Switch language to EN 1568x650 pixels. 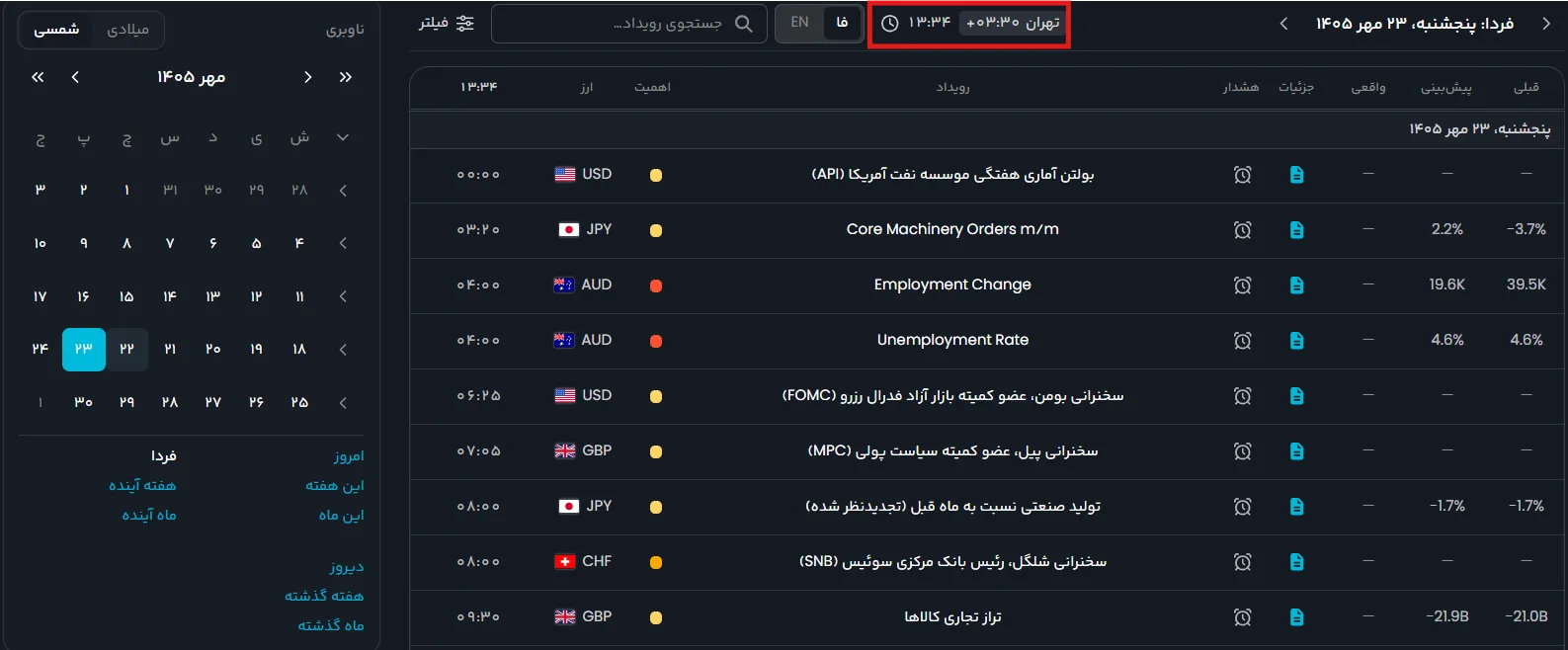point(799,23)
